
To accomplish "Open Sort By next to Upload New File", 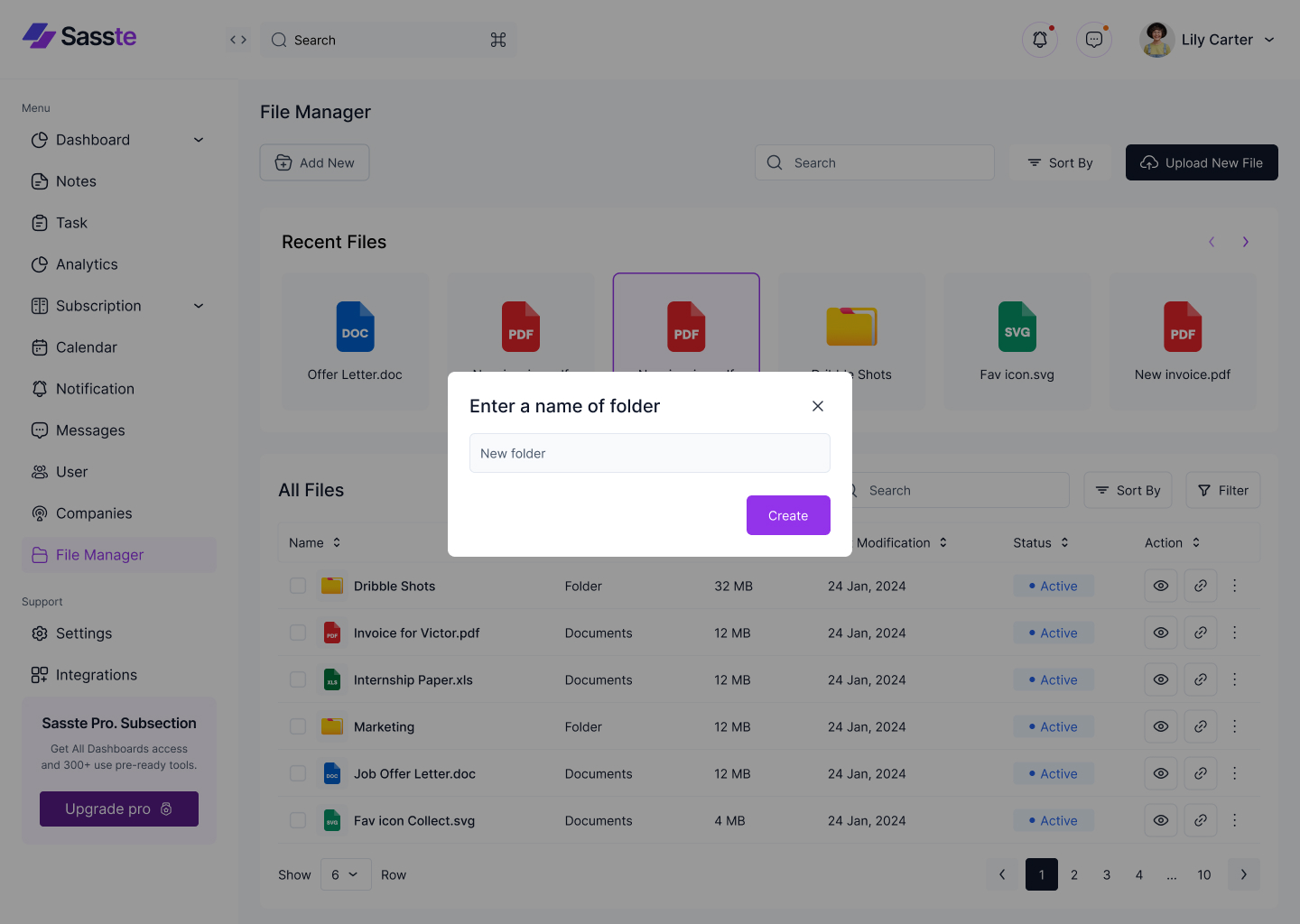I will (1060, 162).
